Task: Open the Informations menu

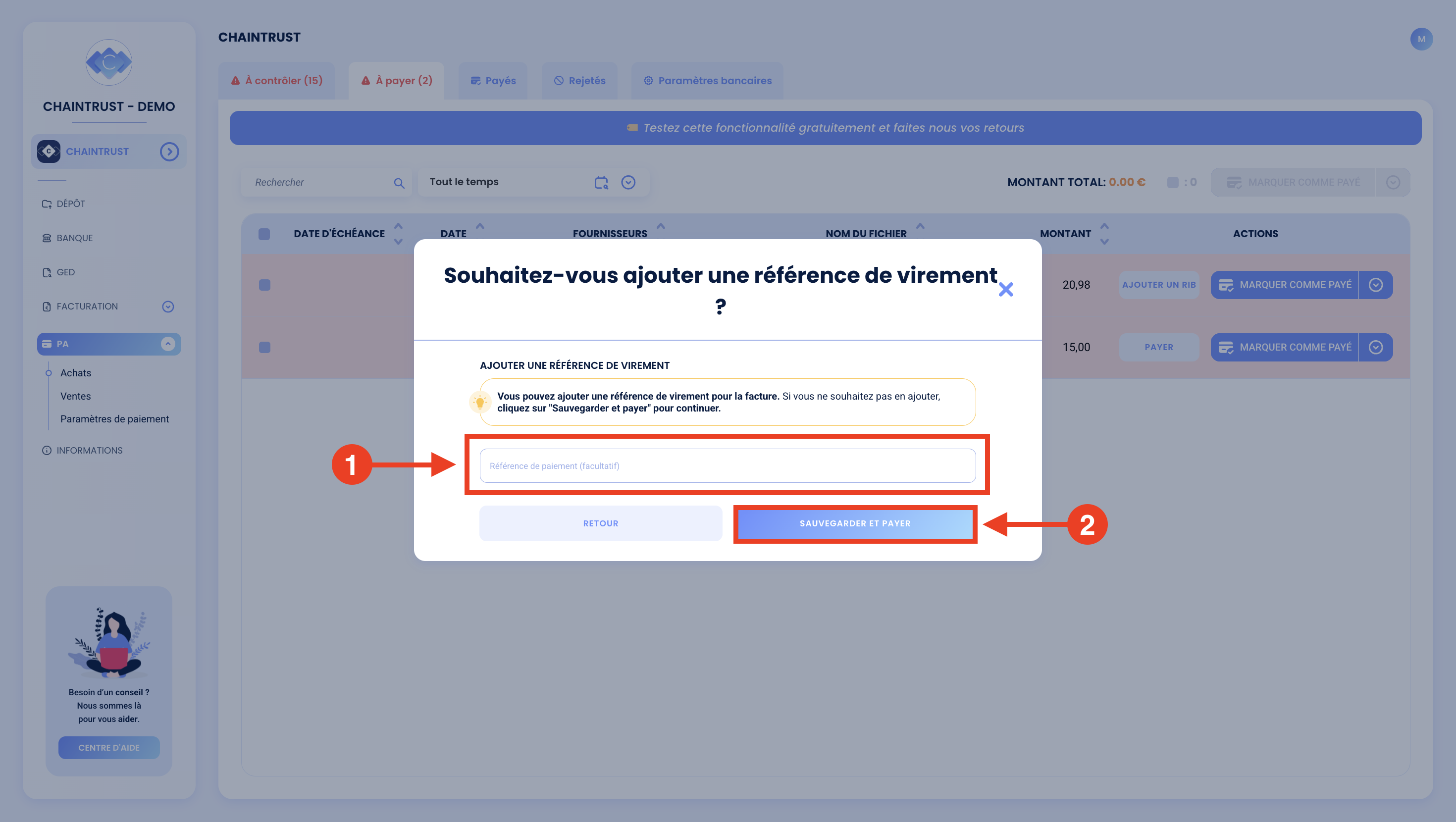Action: 83,451
